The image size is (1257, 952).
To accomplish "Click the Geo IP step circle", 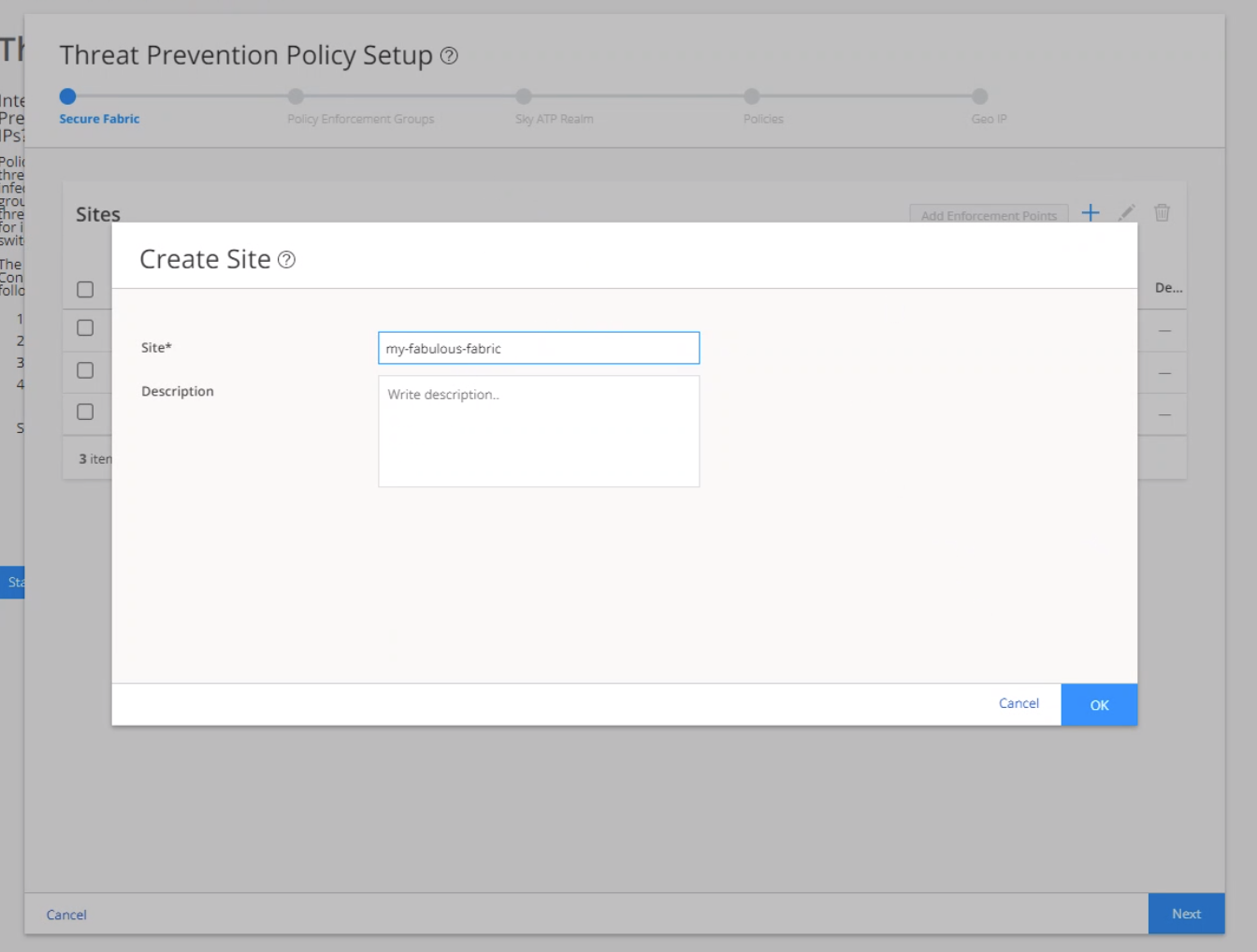I will click(979, 96).
